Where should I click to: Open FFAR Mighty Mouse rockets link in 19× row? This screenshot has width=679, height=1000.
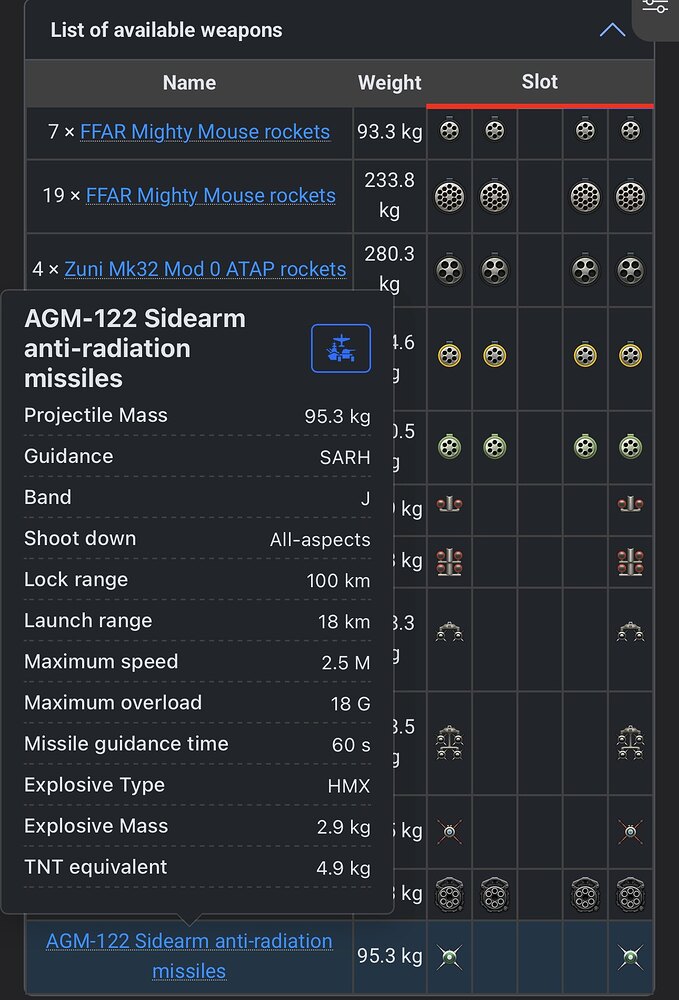point(210,195)
